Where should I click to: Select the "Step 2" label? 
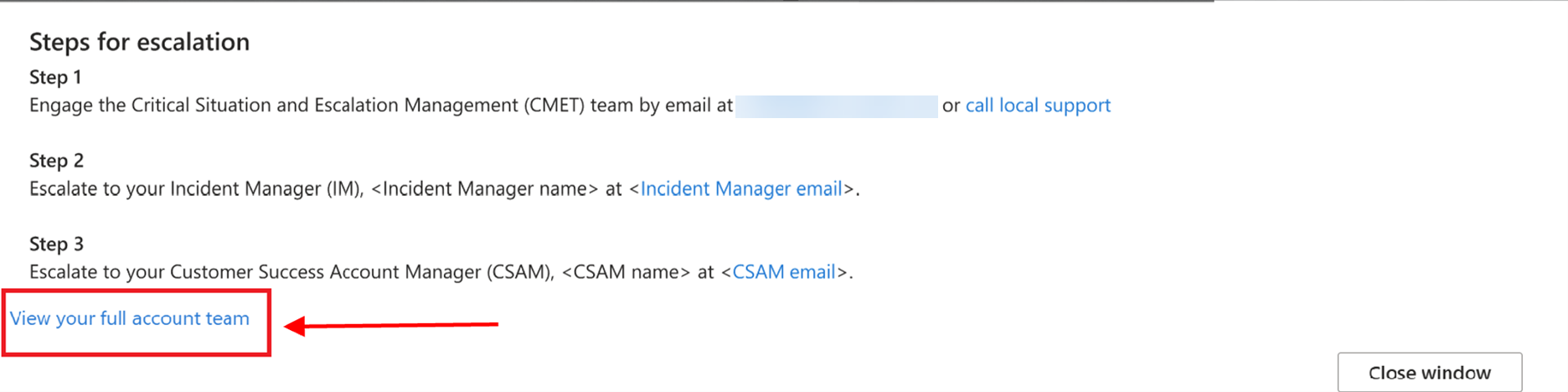point(56,161)
